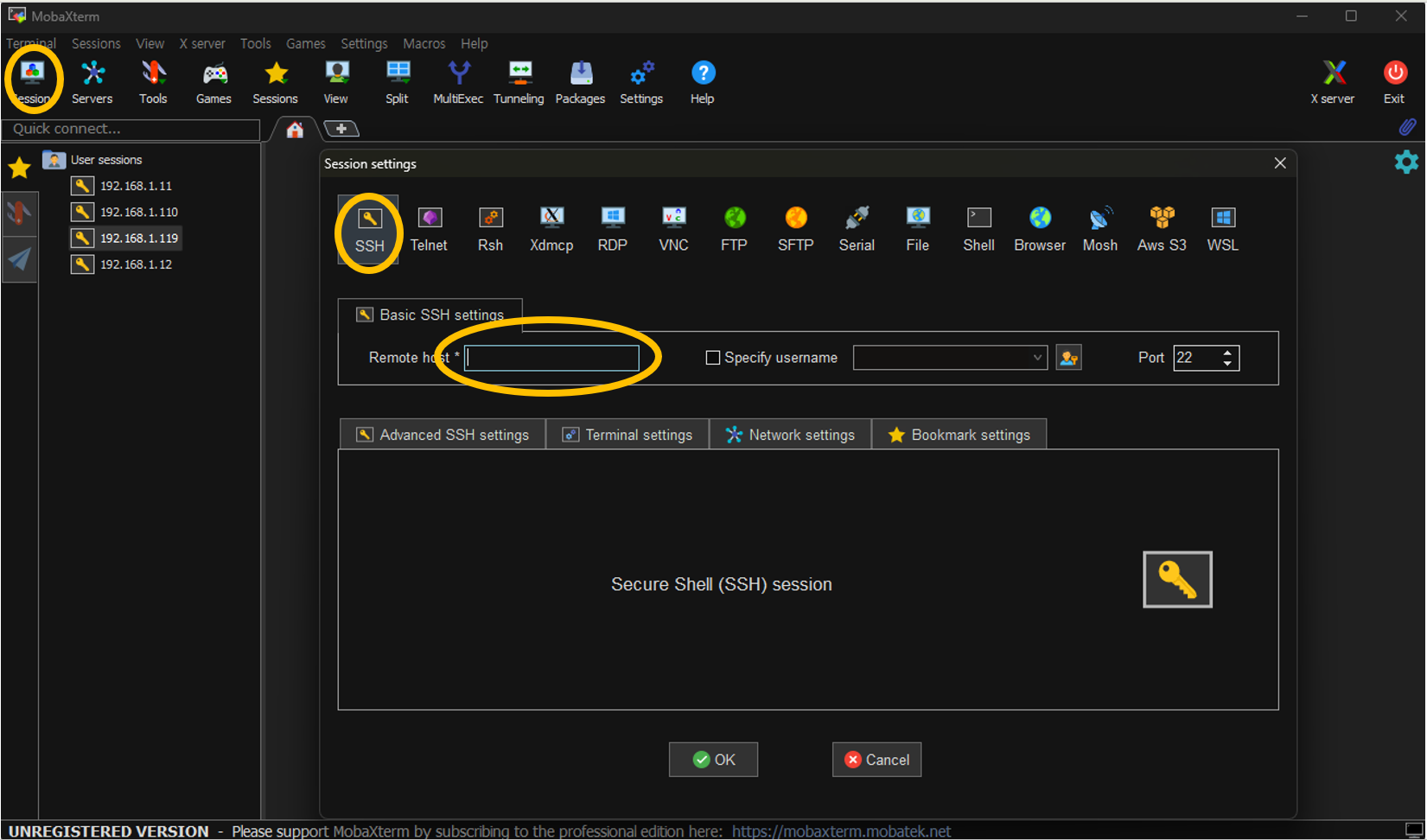Open the Servers toolbar icon
1427x840 pixels.
pos(92,83)
